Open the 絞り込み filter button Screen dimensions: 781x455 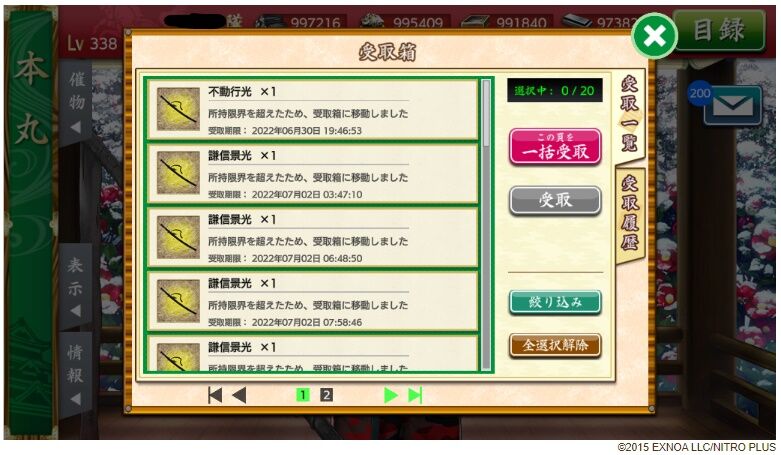(555, 302)
